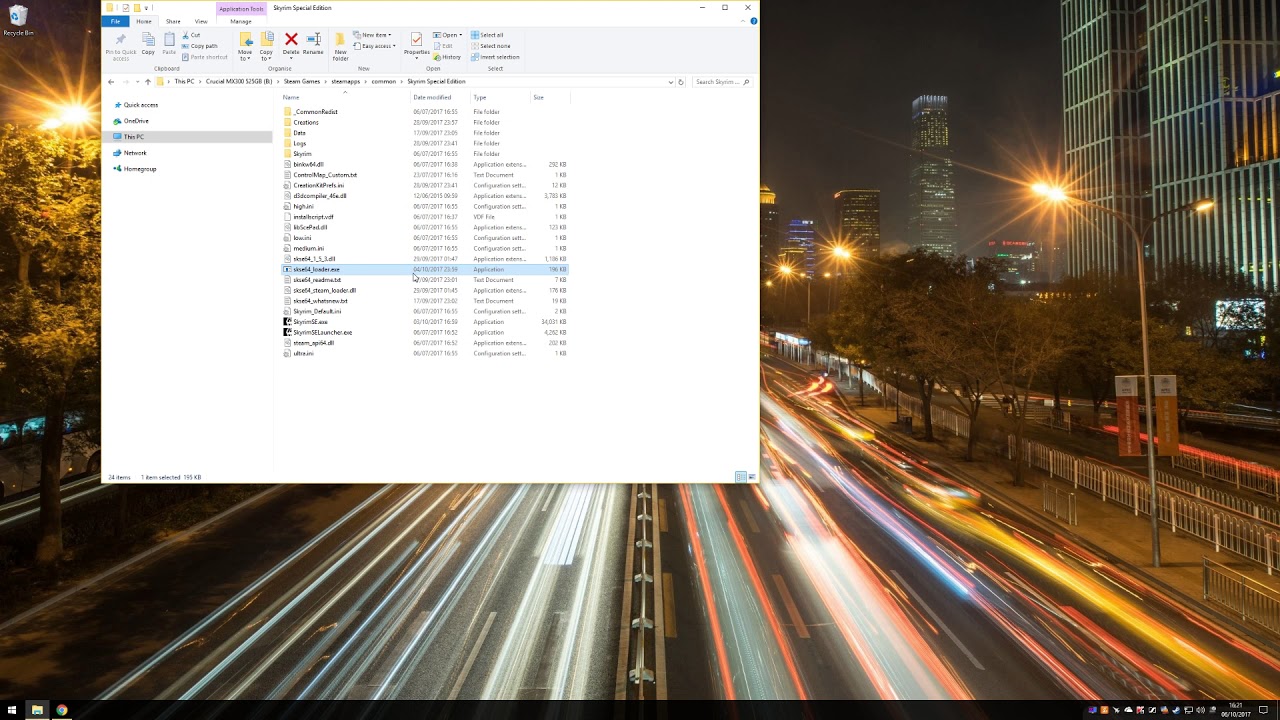This screenshot has width=1280, height=720.
Task: Click the Edit command in Open group
Action: 443,46
